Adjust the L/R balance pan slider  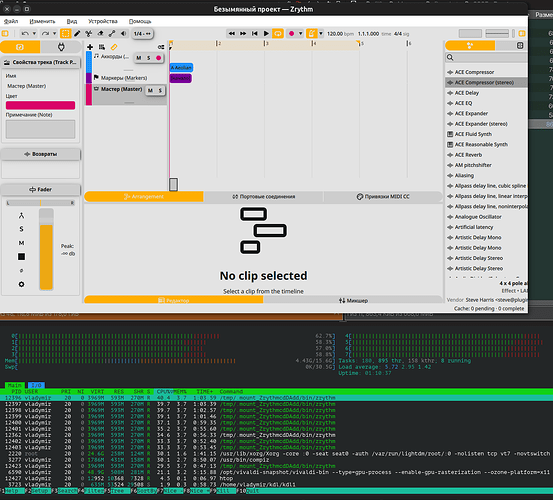(40, 203)
